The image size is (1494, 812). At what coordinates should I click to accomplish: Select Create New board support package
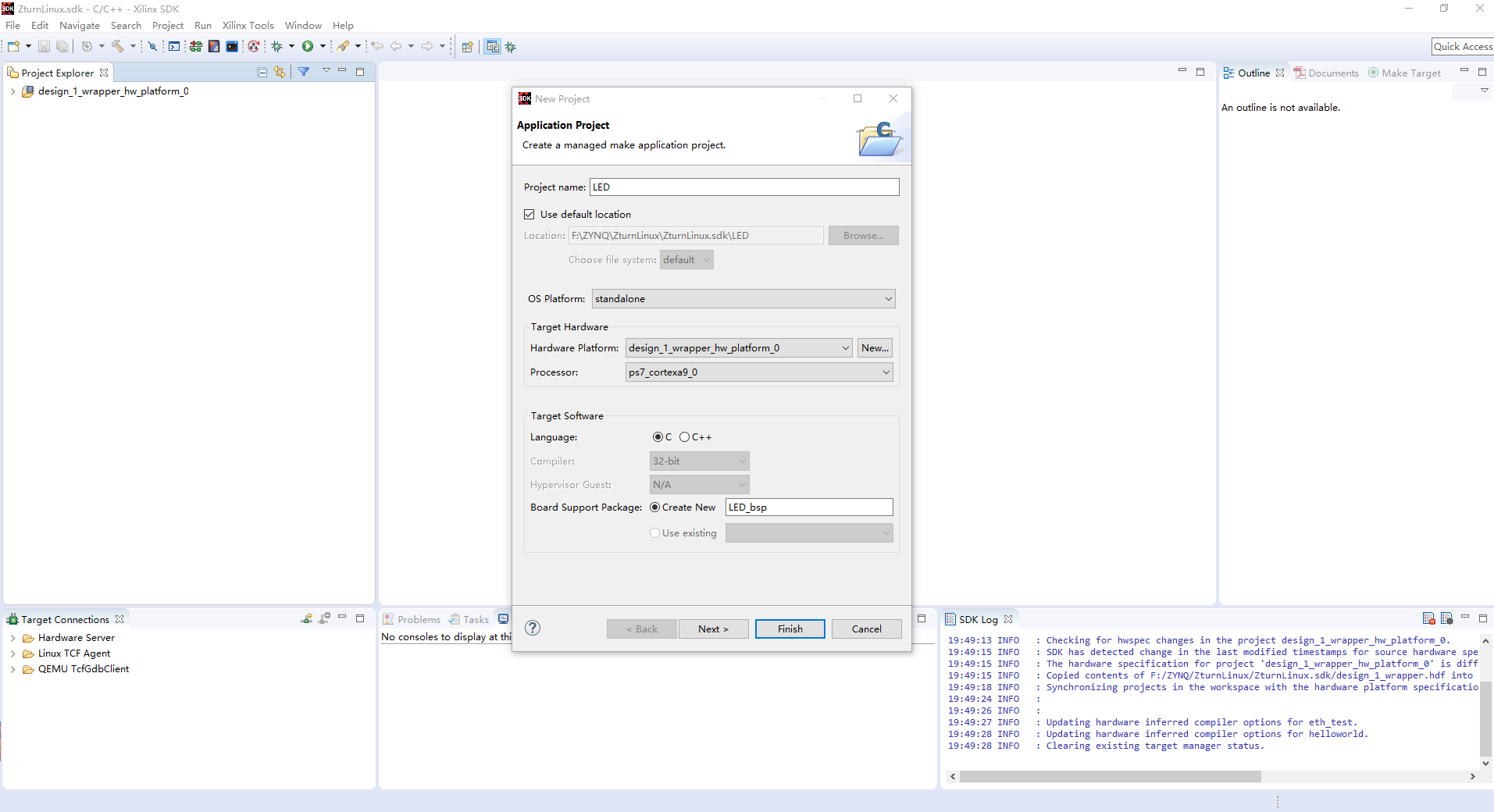click(654, 507)
